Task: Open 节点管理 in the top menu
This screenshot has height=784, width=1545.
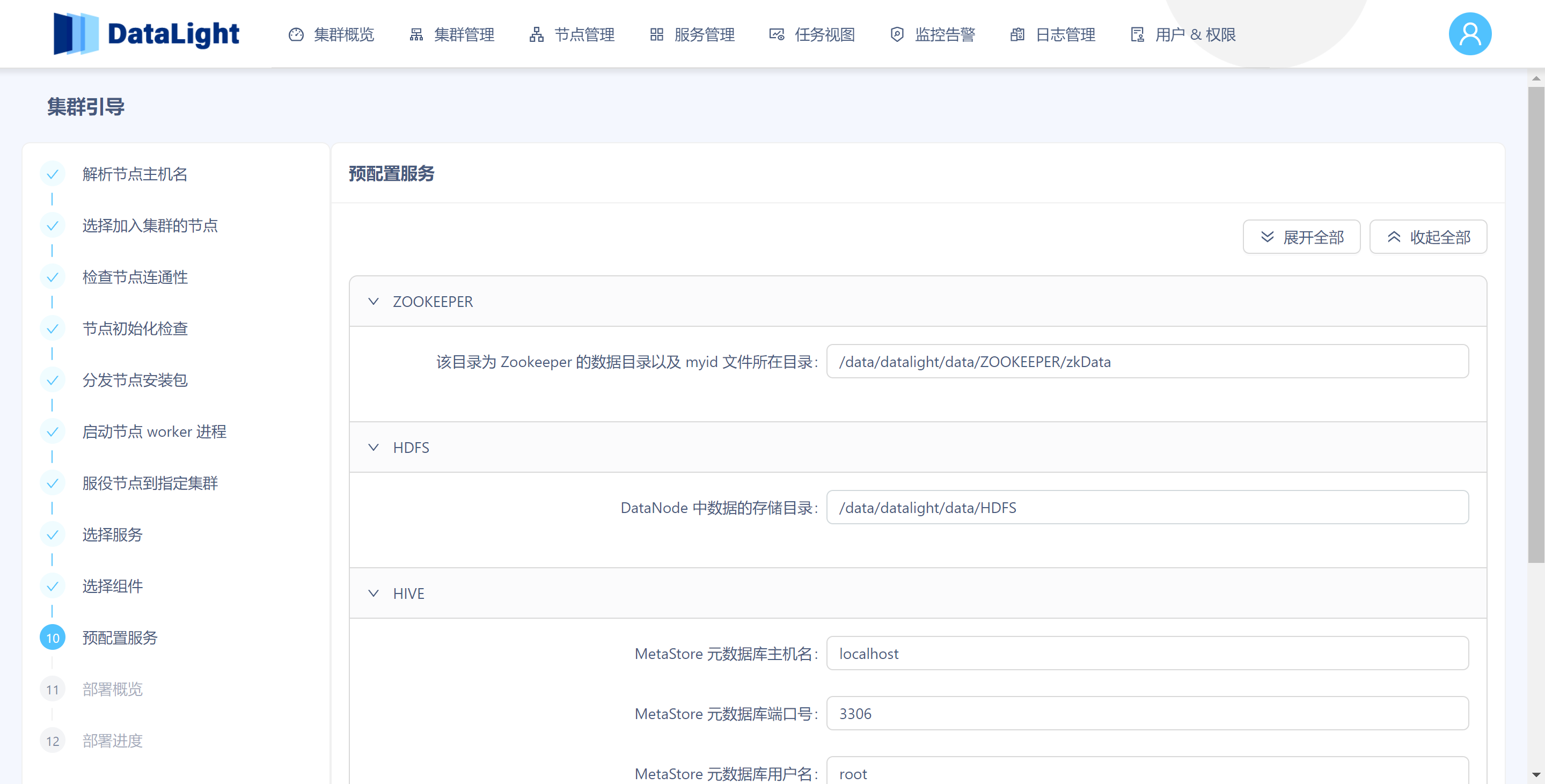Action: pyautogui.click(x=584, y=35)
